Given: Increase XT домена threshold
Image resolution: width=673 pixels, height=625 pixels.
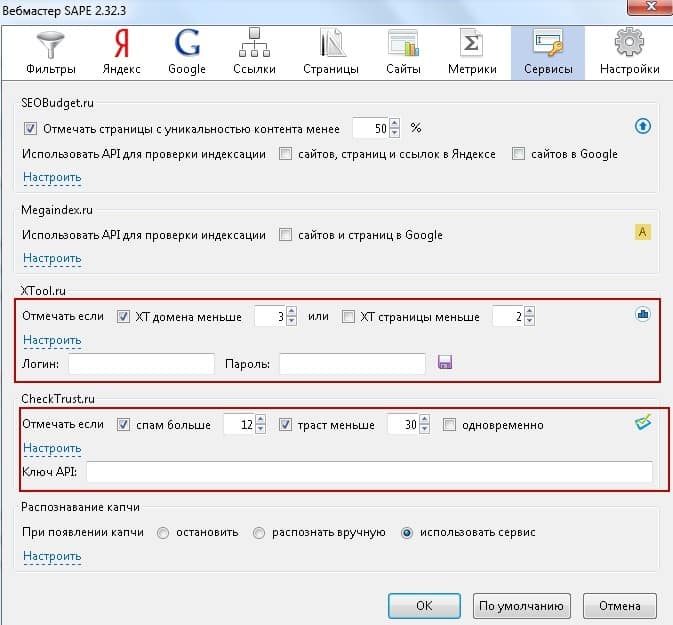Looking at the screenshot, I should [291, 311].
